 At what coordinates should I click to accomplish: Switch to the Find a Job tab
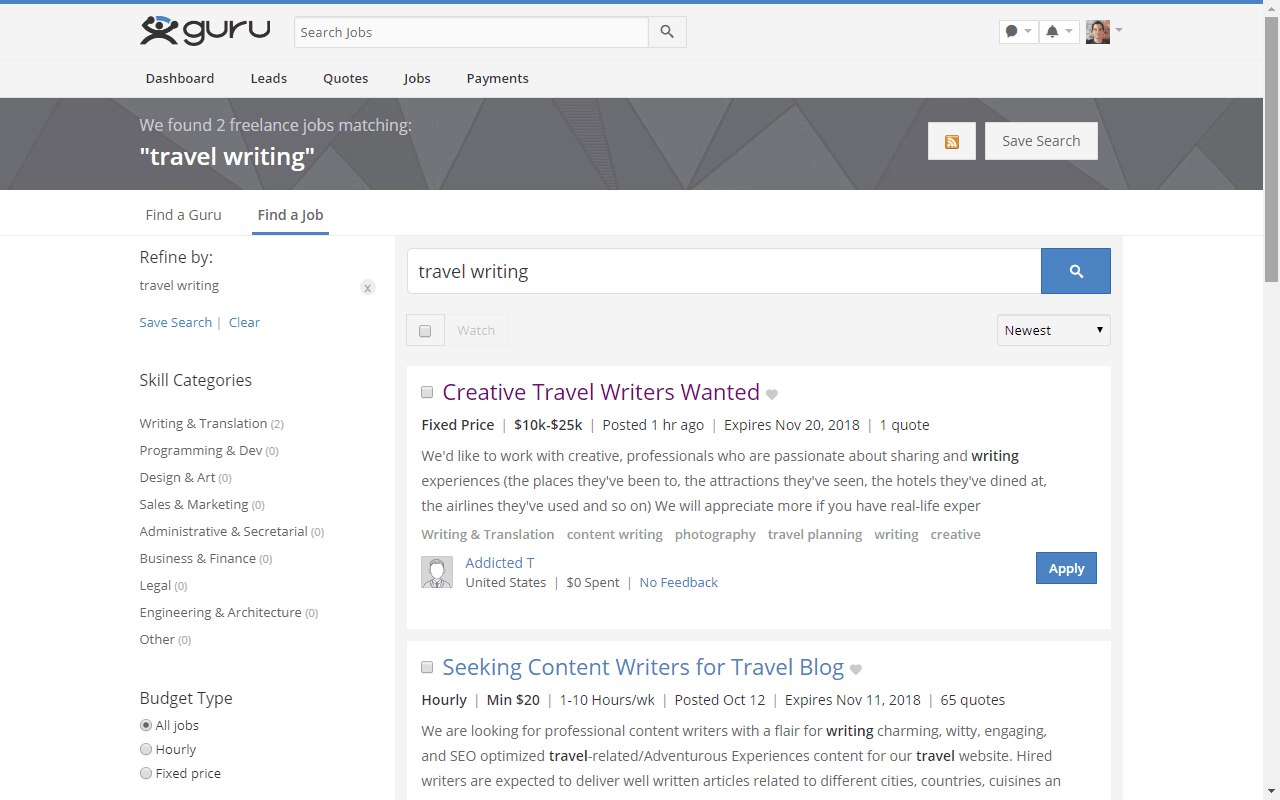290,215
